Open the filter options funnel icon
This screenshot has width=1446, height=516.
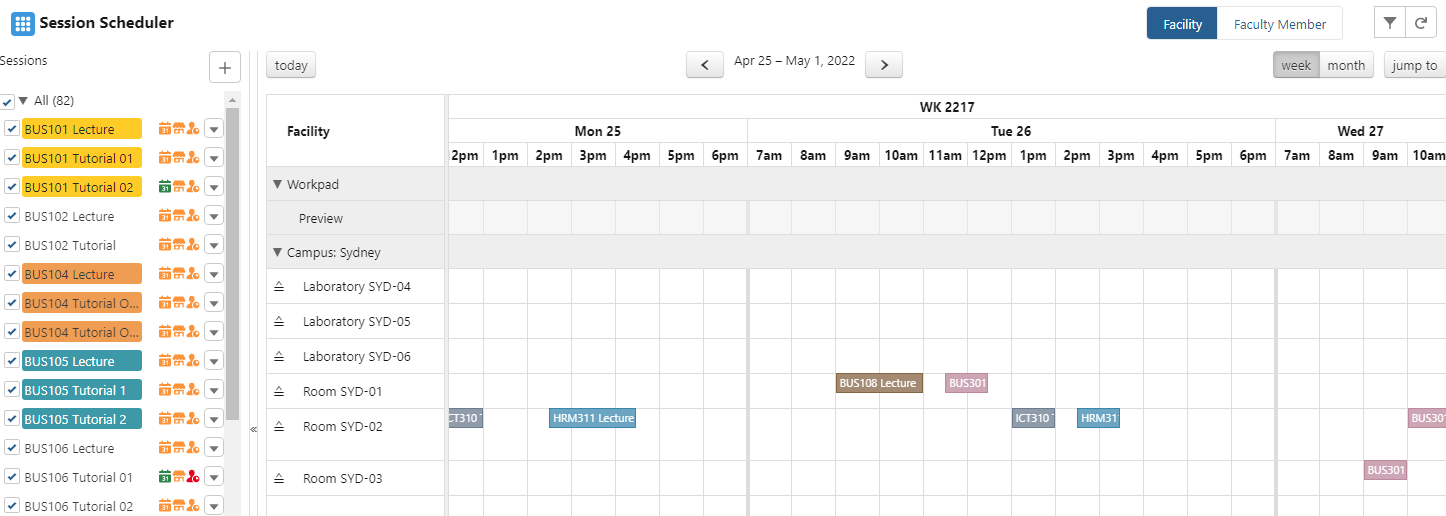tap(1390, 24)
